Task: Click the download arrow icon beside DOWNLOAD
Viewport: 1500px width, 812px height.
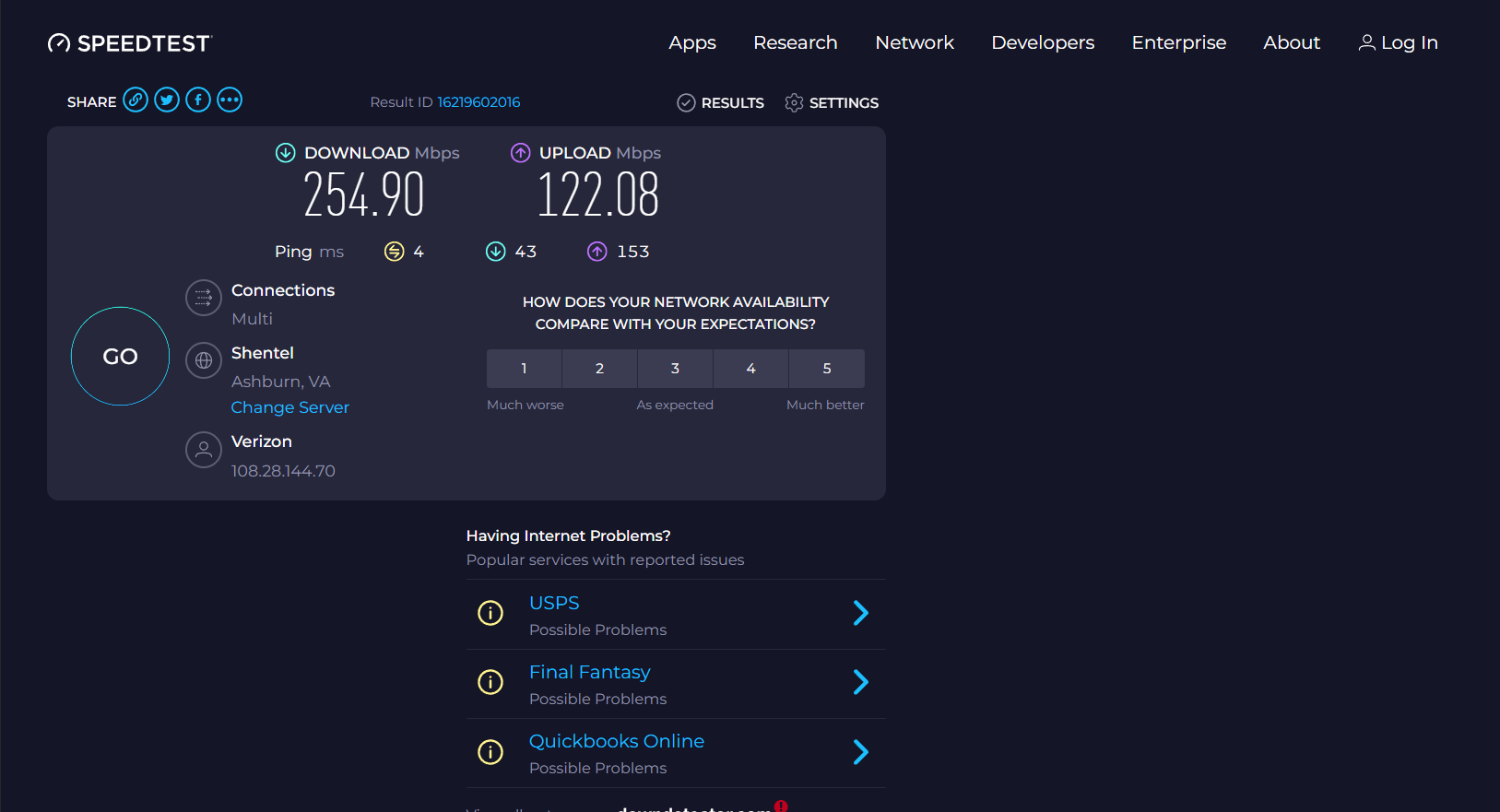Action: tap(286, 153)
